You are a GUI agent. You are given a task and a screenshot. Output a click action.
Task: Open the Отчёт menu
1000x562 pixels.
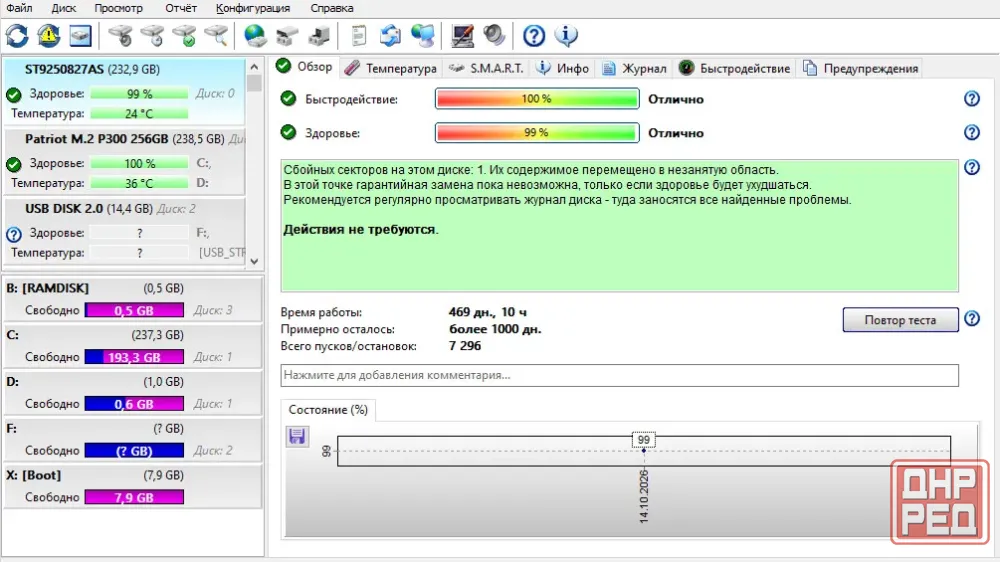tap(180, 8)
